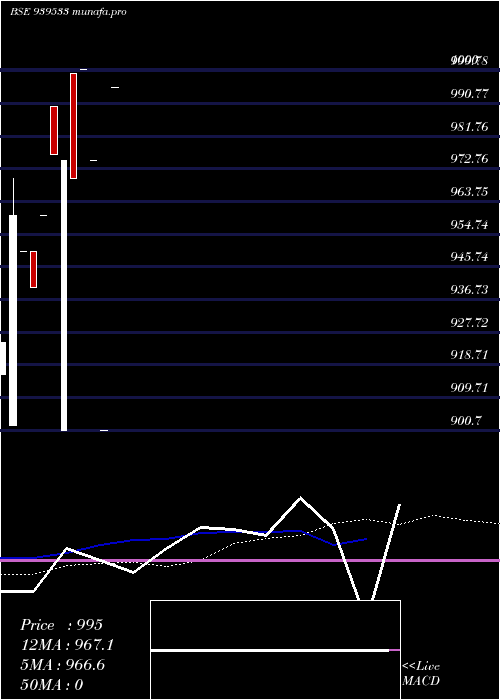Select the 945.74 price axis label
Viewport: 500px width, 700px height.
(x=469, y=257)
